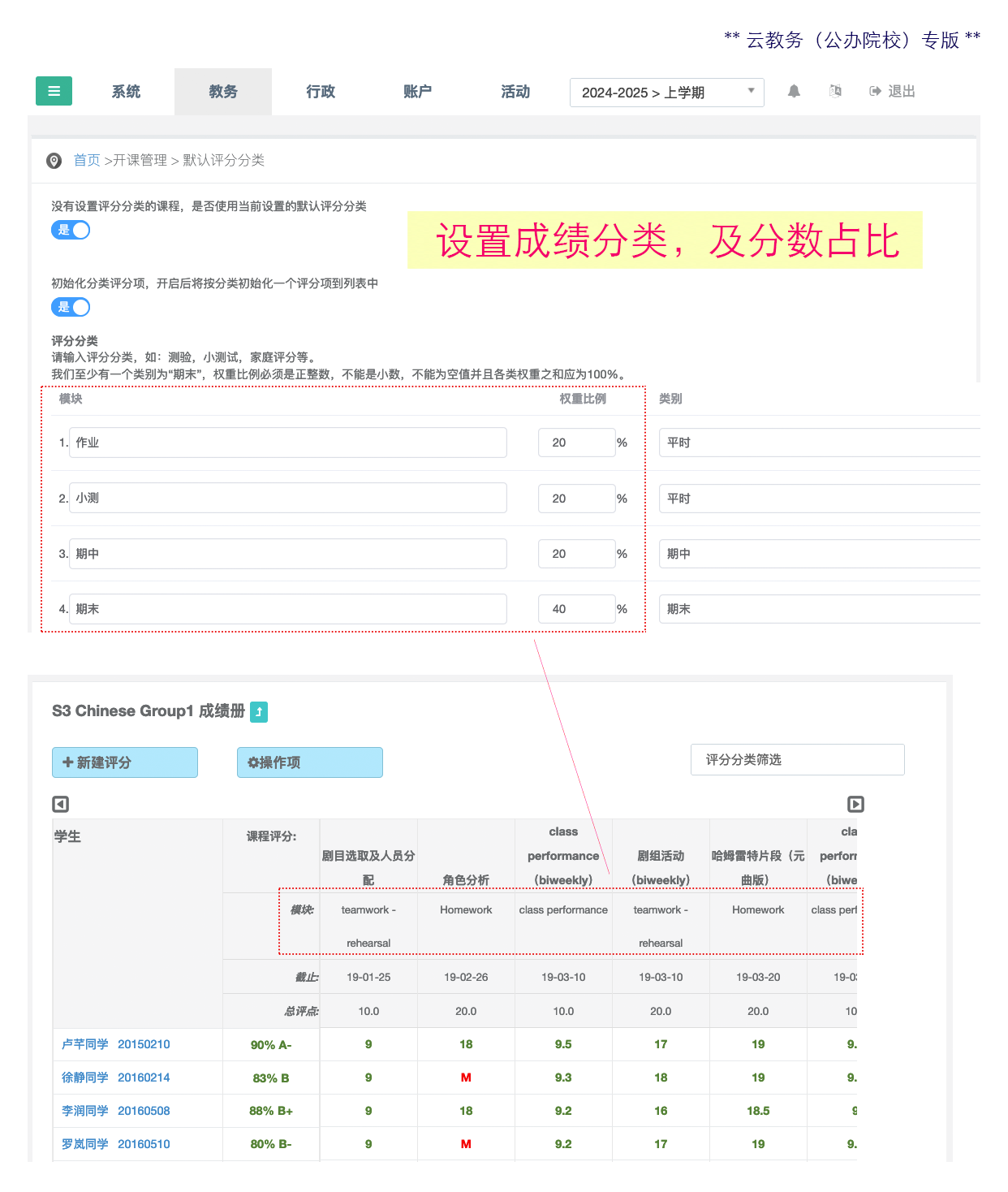Viewport: 1008px width, 1192px height.
Task: Open category dropdown for 小测 row
Action: pyautogui.click(x=820, y=499)
